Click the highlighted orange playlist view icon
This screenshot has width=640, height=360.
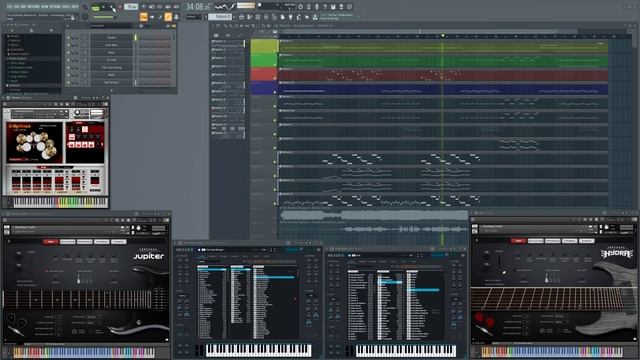(x=144, y=17)
